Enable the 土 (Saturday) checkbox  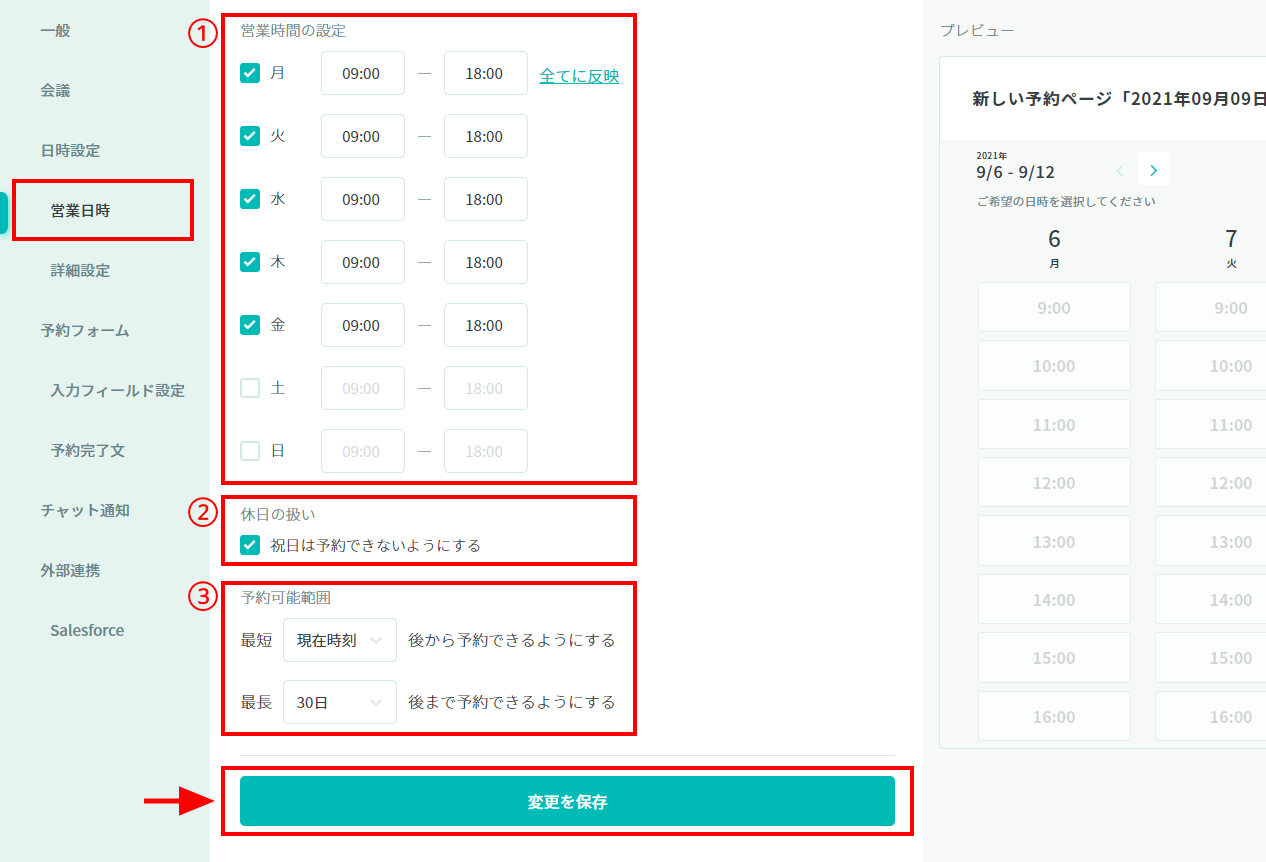[250, 388]
